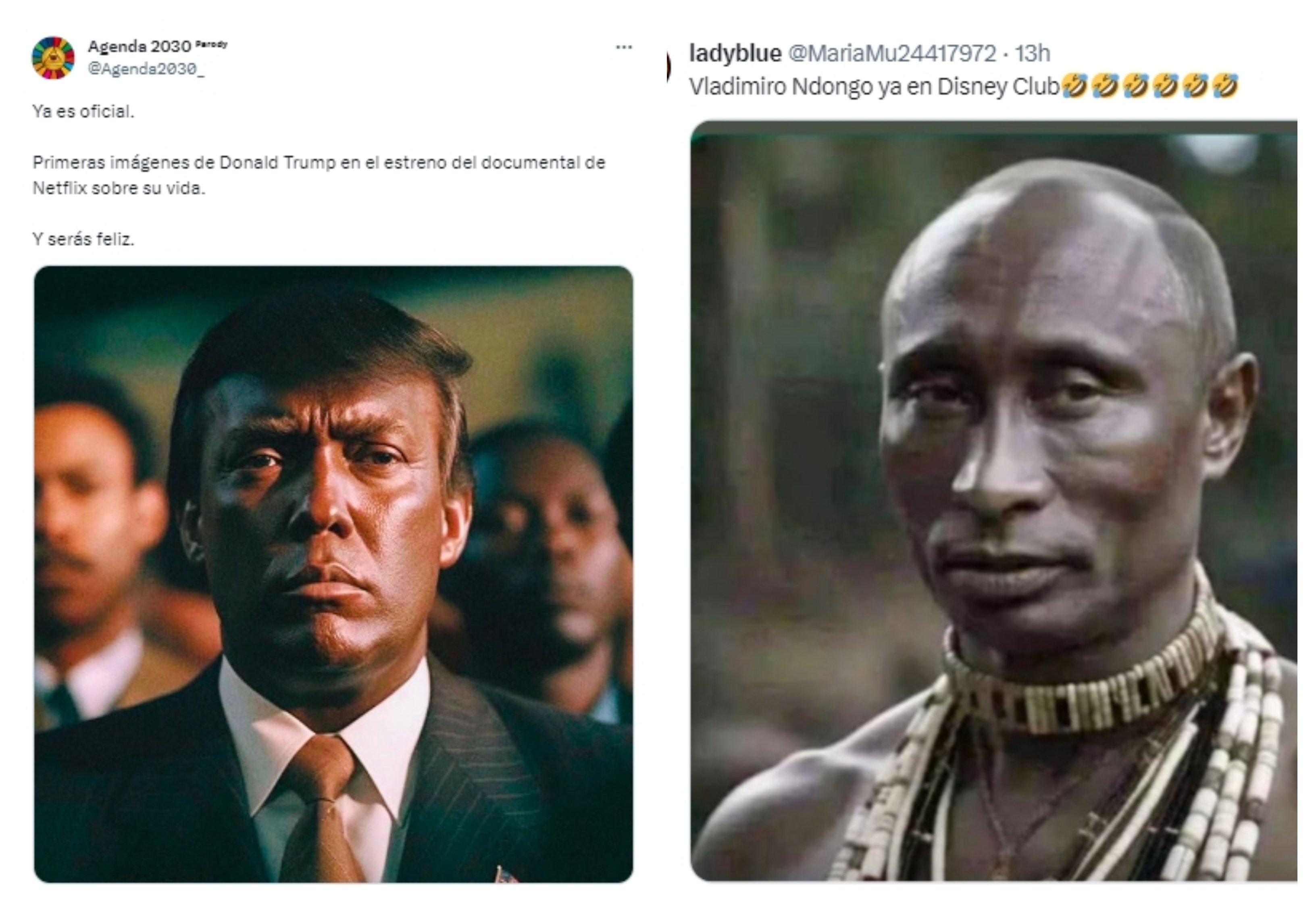This screenshot has height=906, width=1316.
Task: Open the Agenda 2030 tweet's attached image
Action: (334, 573)
